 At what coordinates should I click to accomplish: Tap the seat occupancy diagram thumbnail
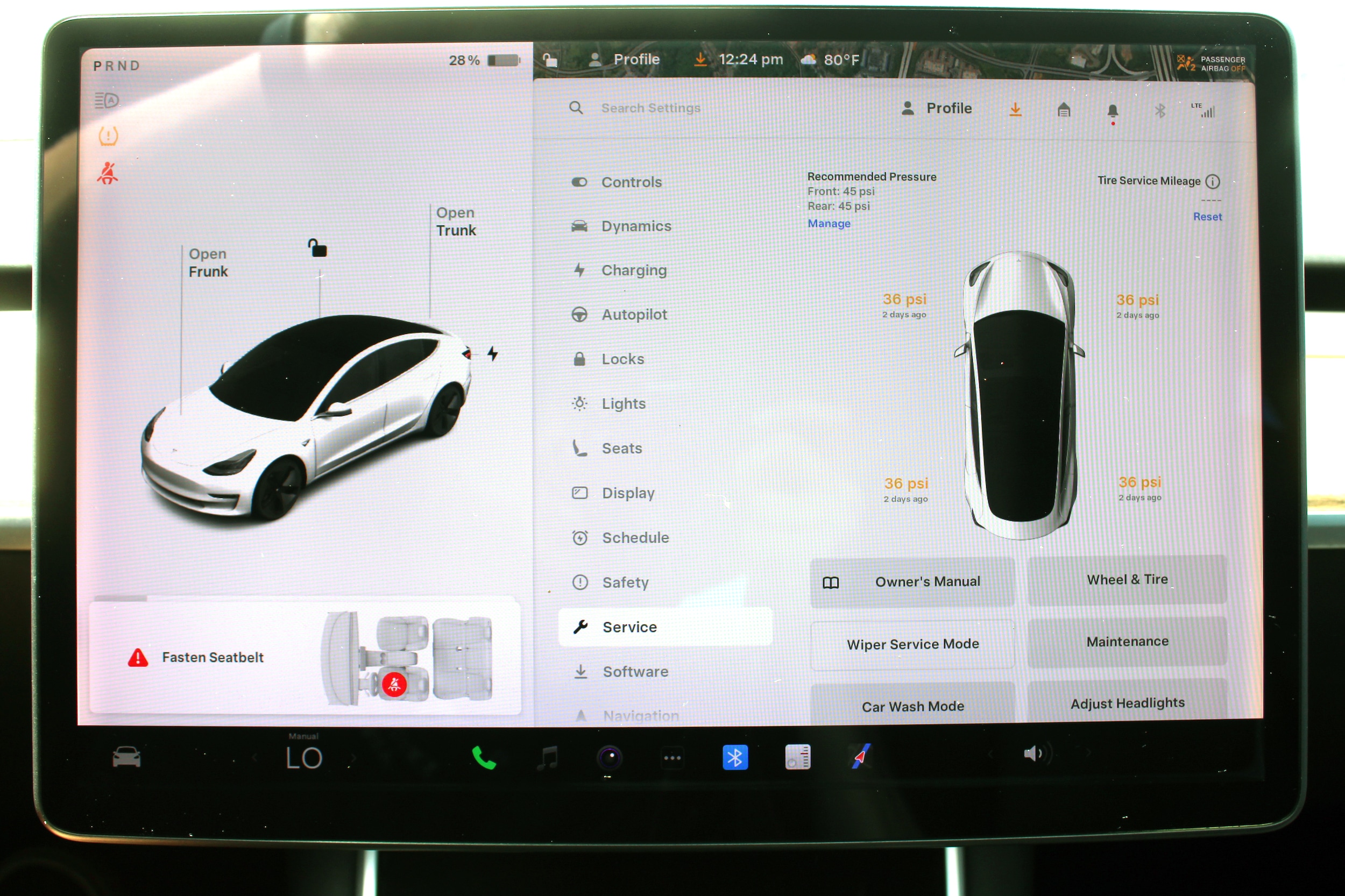coord(406,658)
